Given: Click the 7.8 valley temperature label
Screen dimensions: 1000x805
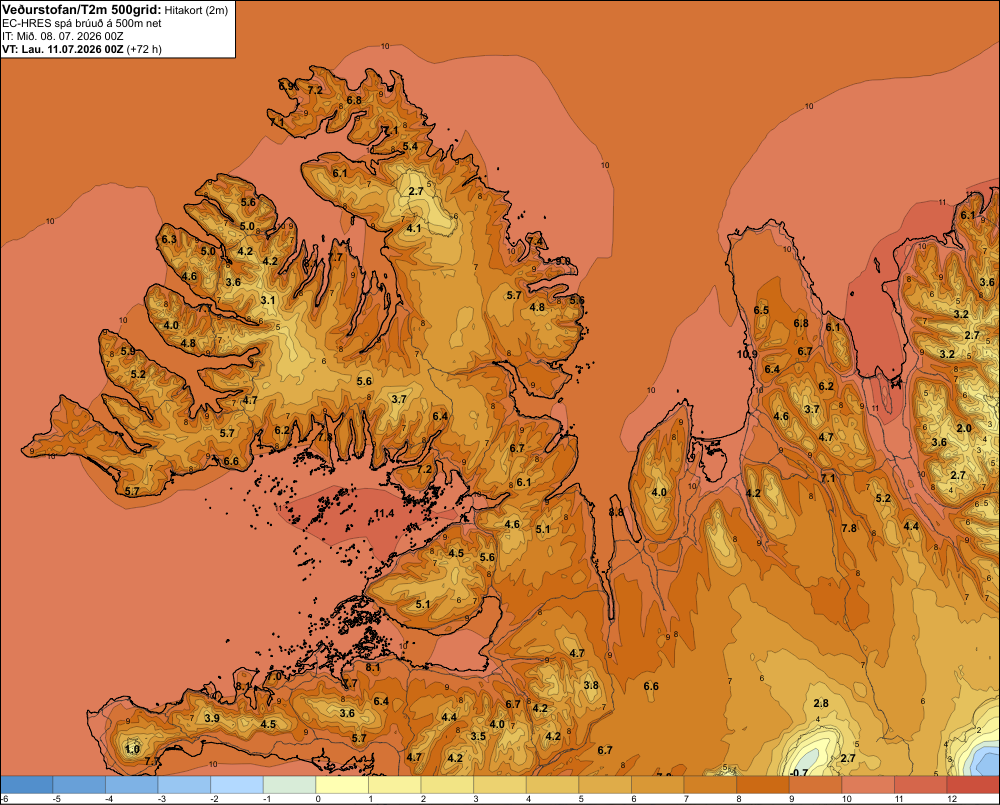Looking at the screenshot, I should click(x=849, y=528).
